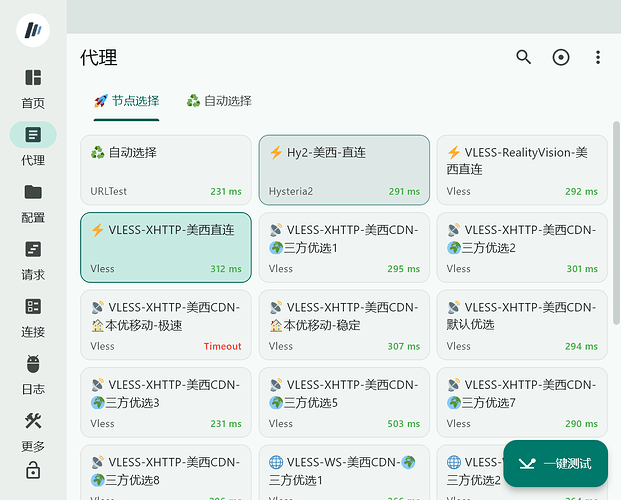The image size is (621, 500).
Task: Select VLESS-XHTTP-美西CDN-三方优选3 node
Action: coord(166,403)
